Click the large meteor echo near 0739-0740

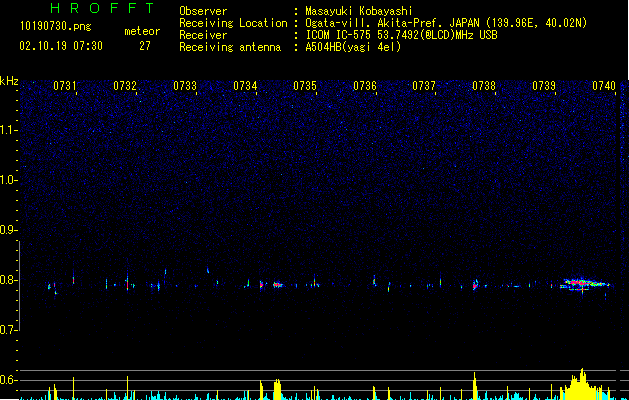click(585, 284)
